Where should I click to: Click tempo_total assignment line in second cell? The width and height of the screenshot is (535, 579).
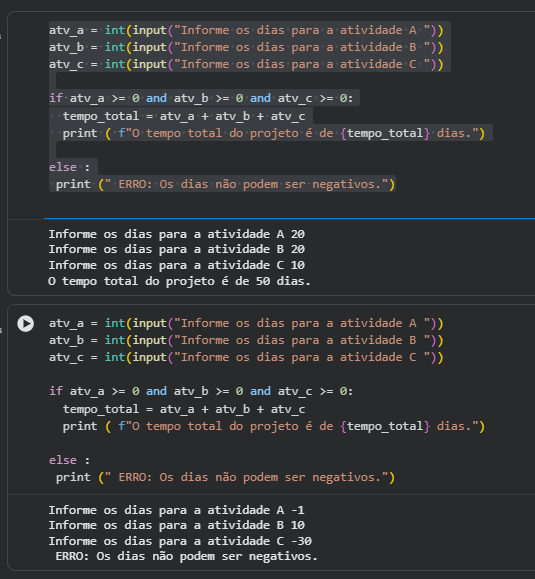(x=184, y=409)
